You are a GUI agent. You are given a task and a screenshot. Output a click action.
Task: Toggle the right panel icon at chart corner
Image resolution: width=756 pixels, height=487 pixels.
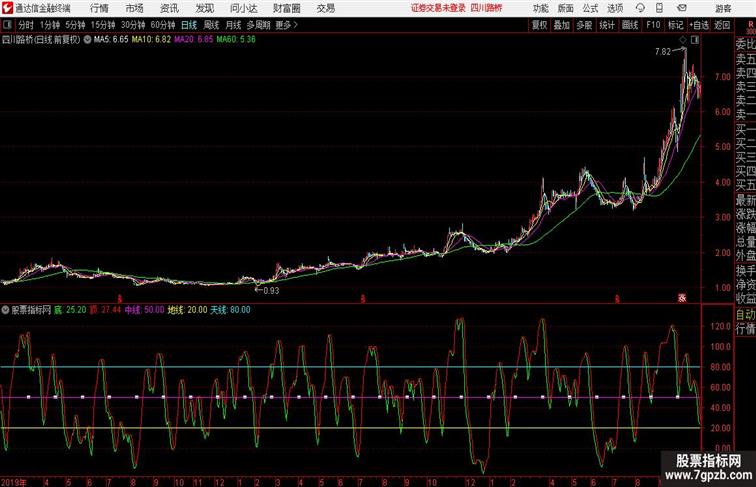pyautogui.click(x=695, y=40)
